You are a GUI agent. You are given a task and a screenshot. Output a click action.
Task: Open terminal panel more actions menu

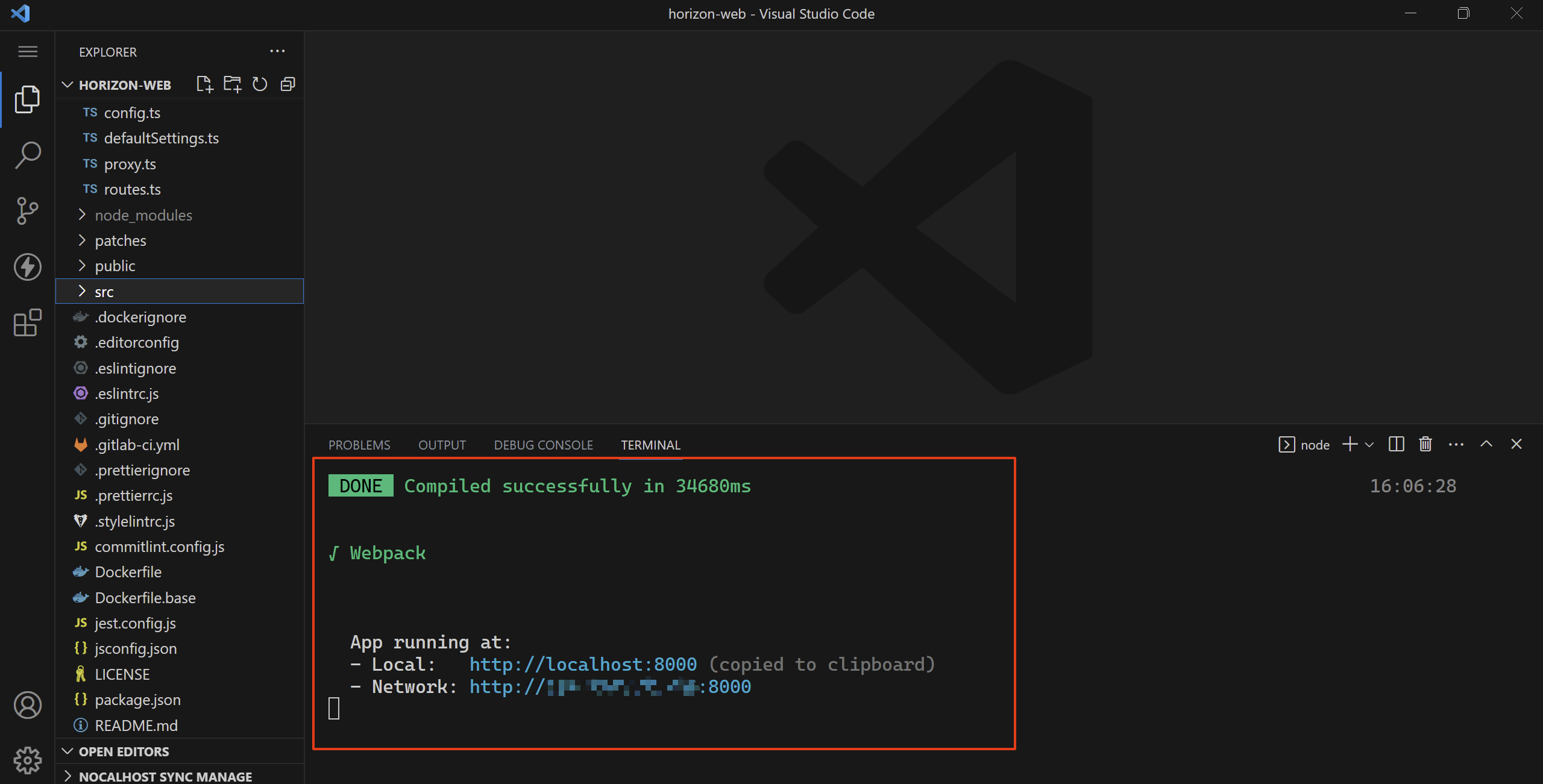(1456, 445)
